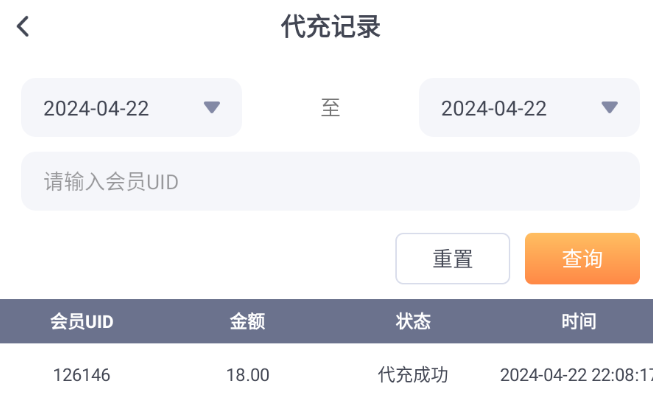Image resolution: width=653 pixels, height=402 pixels.
Task: Select the 金额 column header
Action: [247, 321]
